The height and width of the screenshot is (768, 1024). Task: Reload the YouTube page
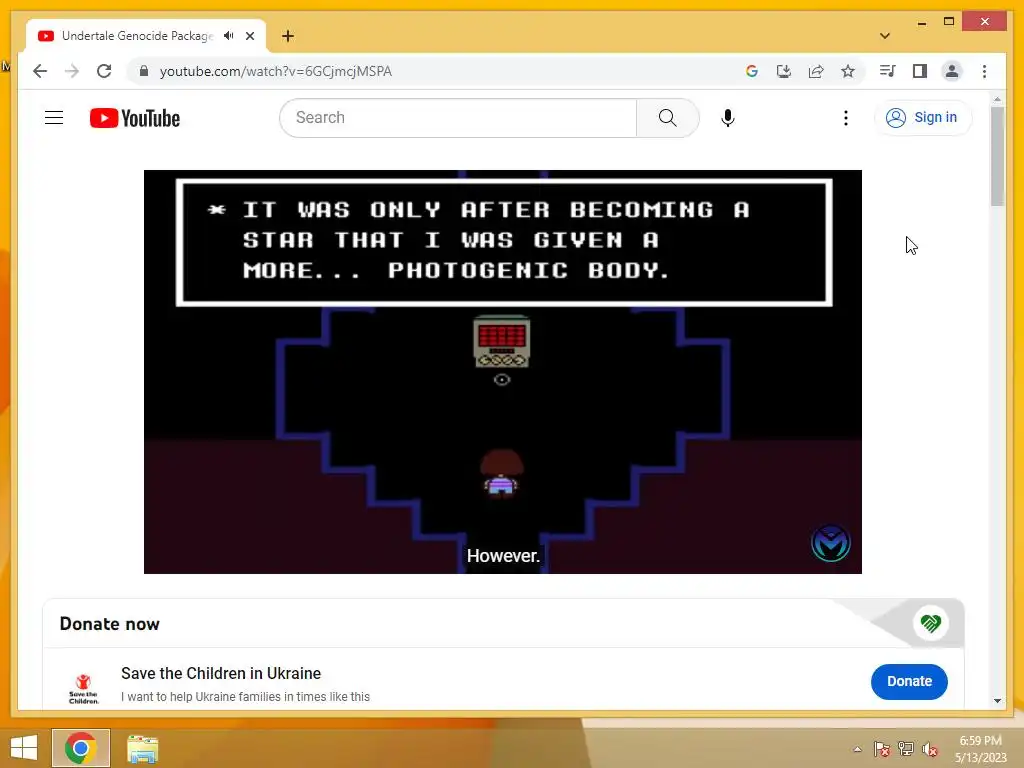[x=104, y=71]
